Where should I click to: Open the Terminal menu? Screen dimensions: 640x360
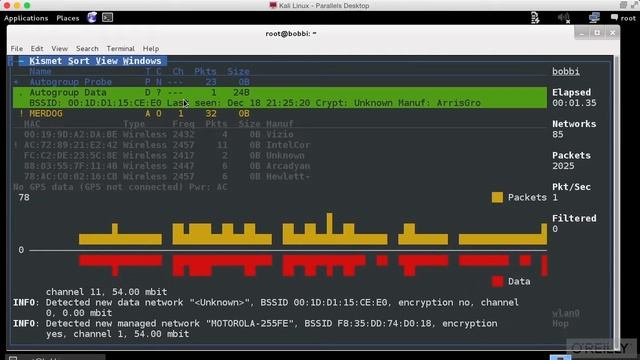120,49
